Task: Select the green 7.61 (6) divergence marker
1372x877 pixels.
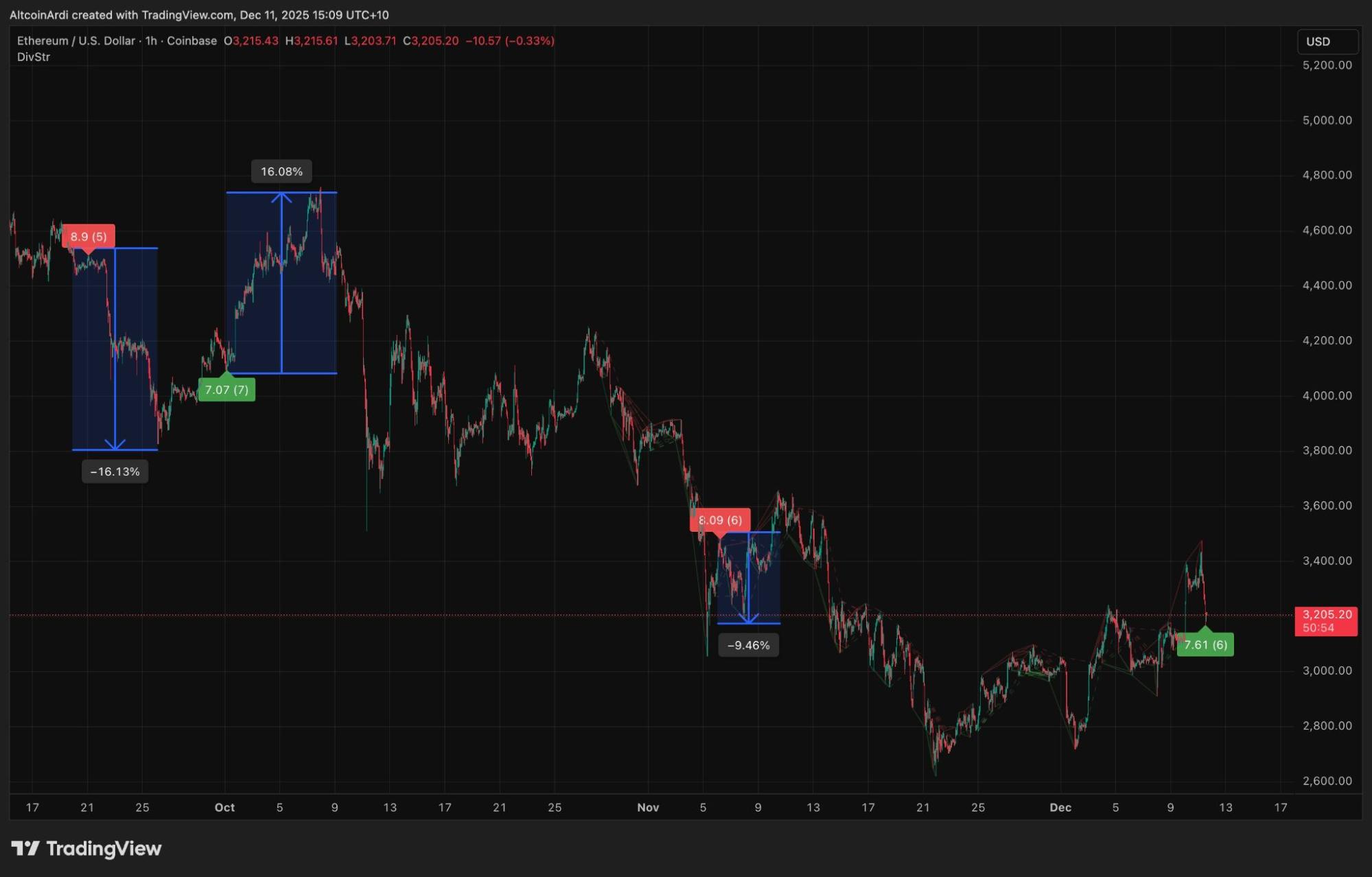Action: coord(1205,645)
